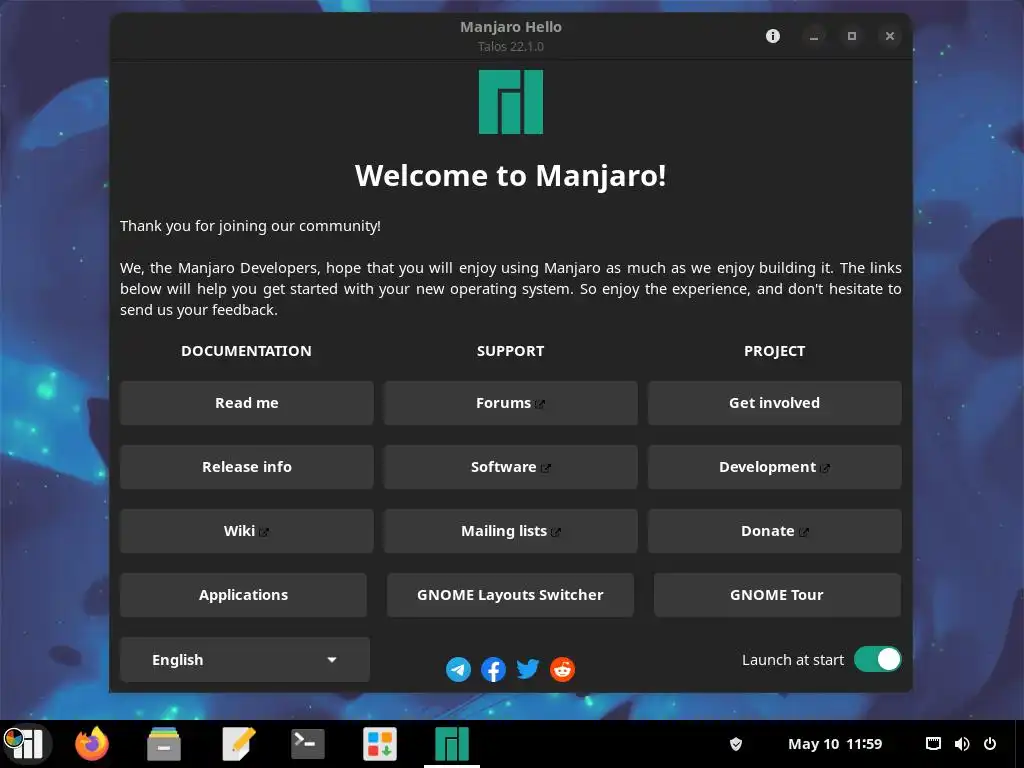Click the DOCUMENTATION column heading

click(x=246, y=351)
